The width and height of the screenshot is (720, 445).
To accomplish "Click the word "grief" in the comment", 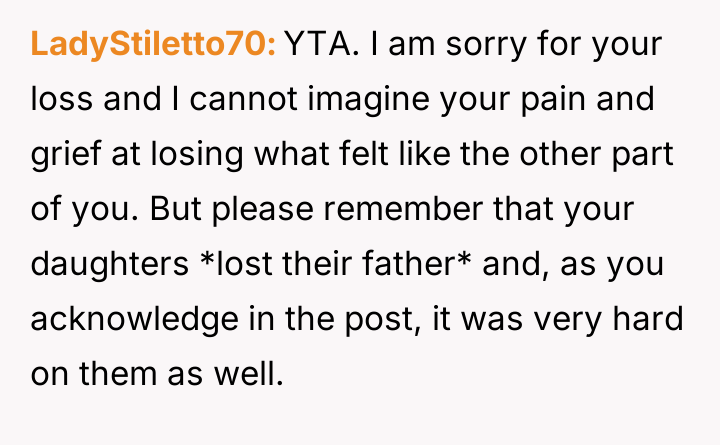I will click(x=61, y=155).
